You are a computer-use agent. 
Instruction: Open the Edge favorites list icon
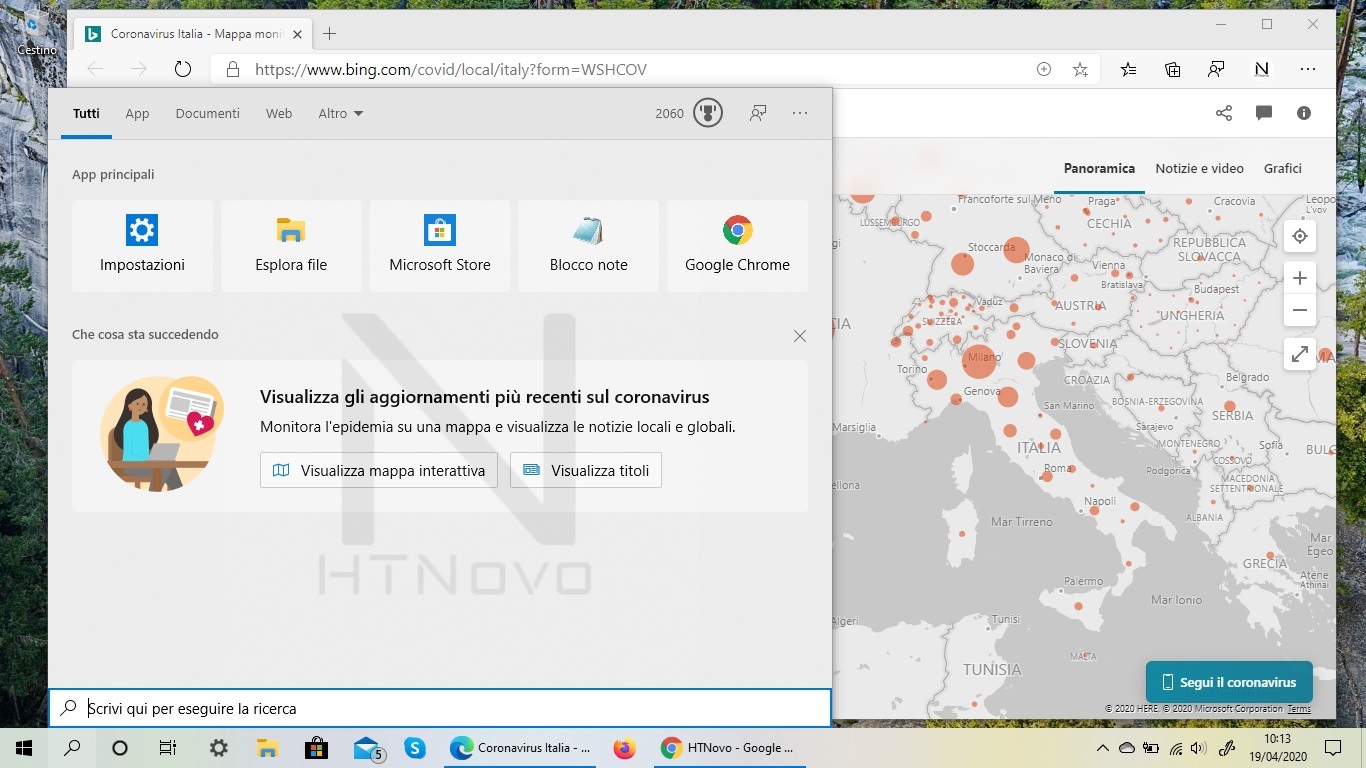point(1128,69)
